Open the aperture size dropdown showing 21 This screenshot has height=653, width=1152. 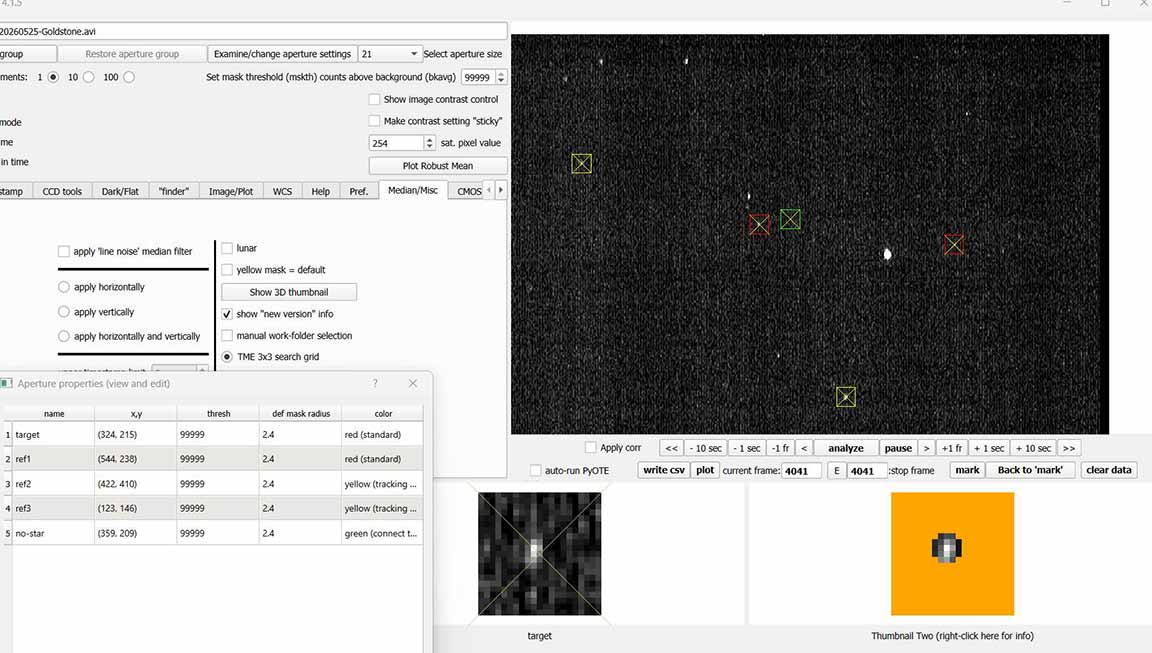[389, 54]
